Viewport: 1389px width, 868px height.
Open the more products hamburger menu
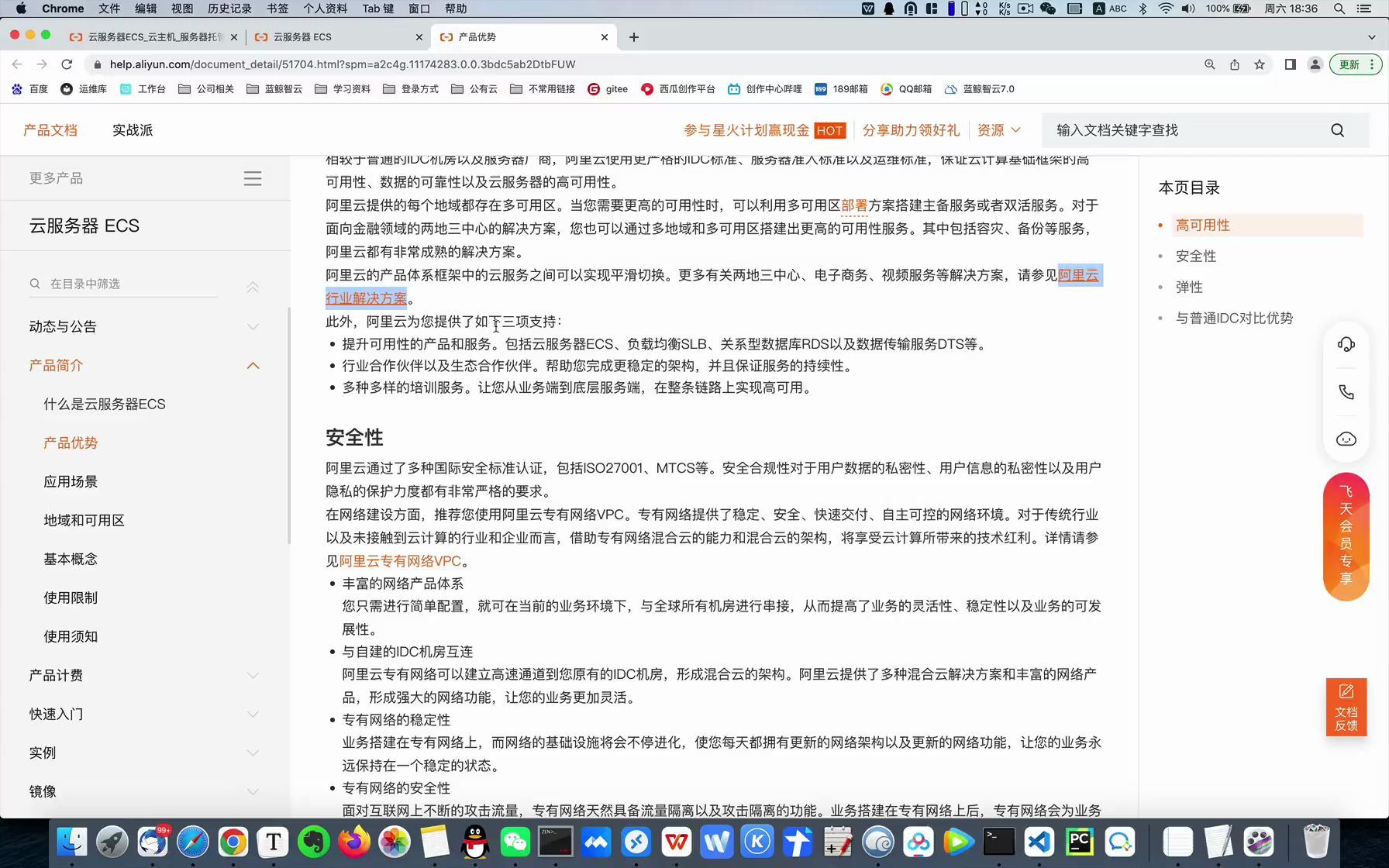pyautogui.click(x=253, y=178)
